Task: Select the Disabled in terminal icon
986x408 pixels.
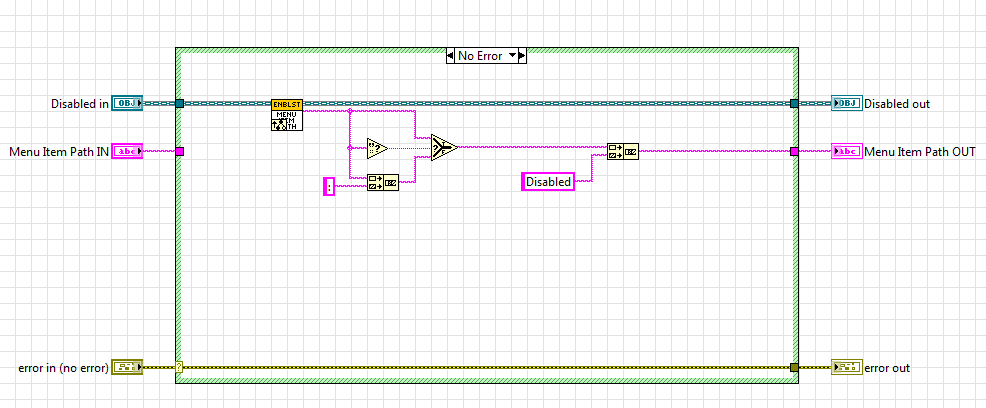Action: [x=127, y=103]
